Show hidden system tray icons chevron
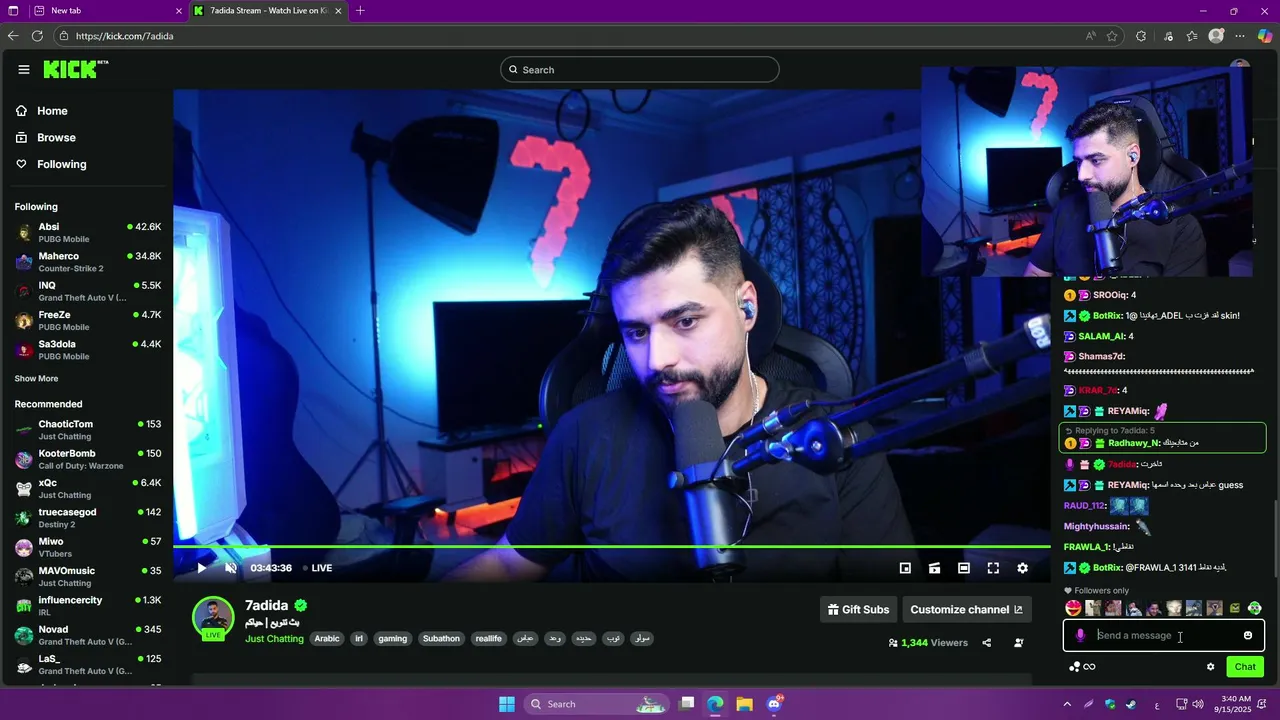 pyautogui.click(x=1067, y=704)
